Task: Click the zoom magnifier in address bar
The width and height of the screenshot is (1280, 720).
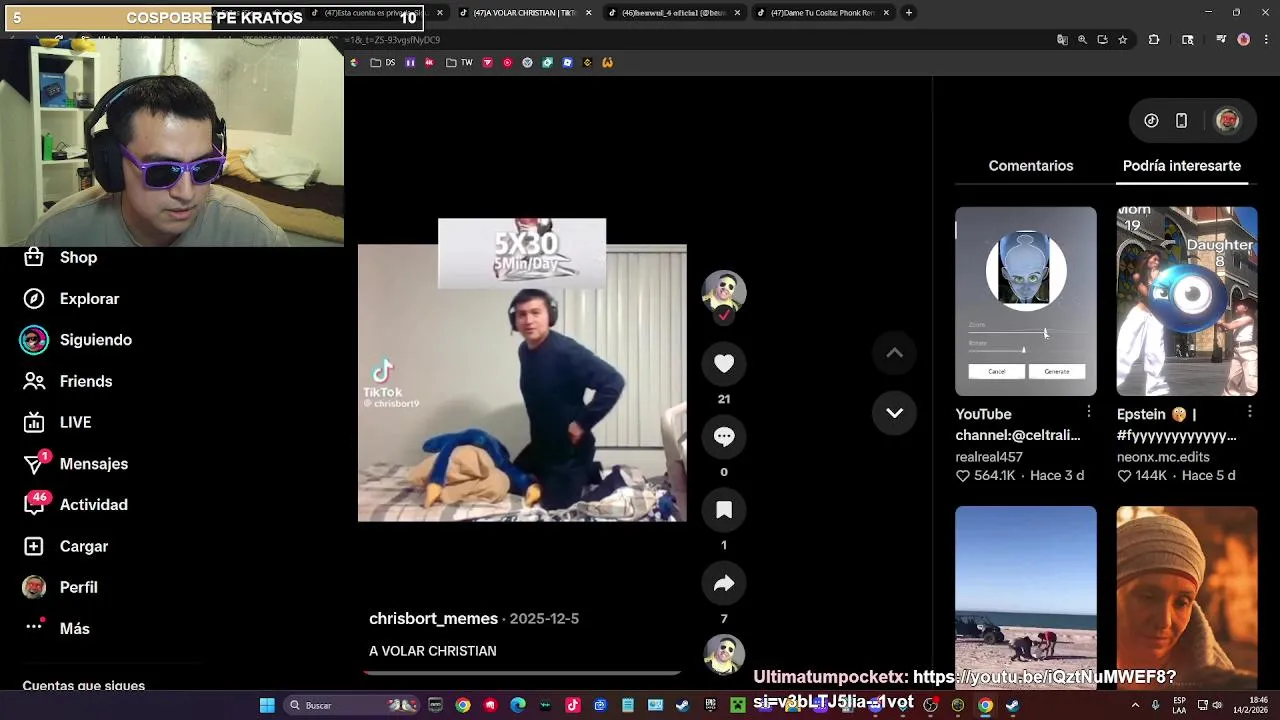Action: [x=1082, y=40]
